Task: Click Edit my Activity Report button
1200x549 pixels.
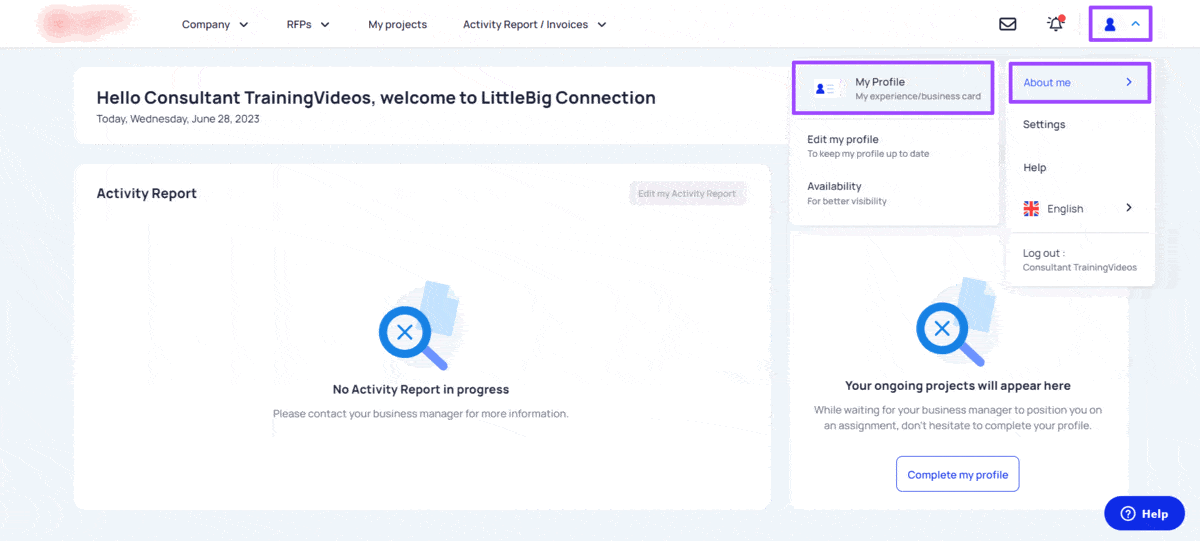Action: point(687,193)
